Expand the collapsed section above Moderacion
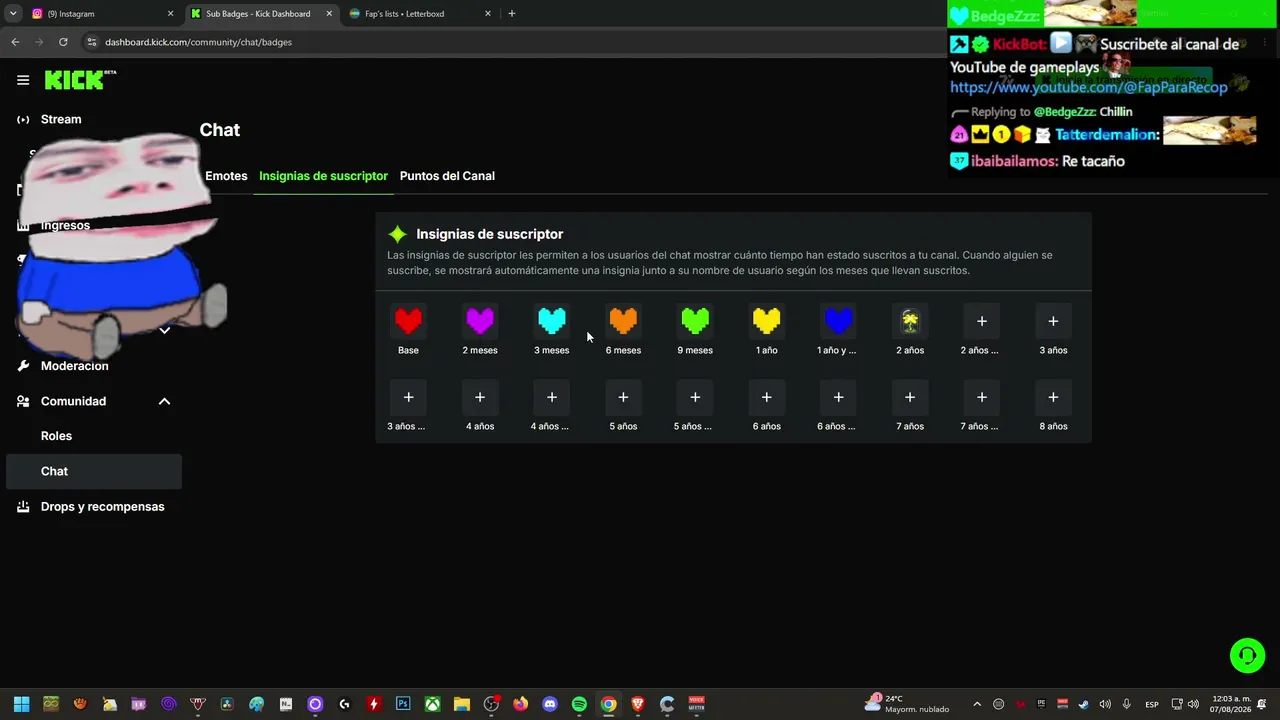1280x720 pixels. pos(164,330)
